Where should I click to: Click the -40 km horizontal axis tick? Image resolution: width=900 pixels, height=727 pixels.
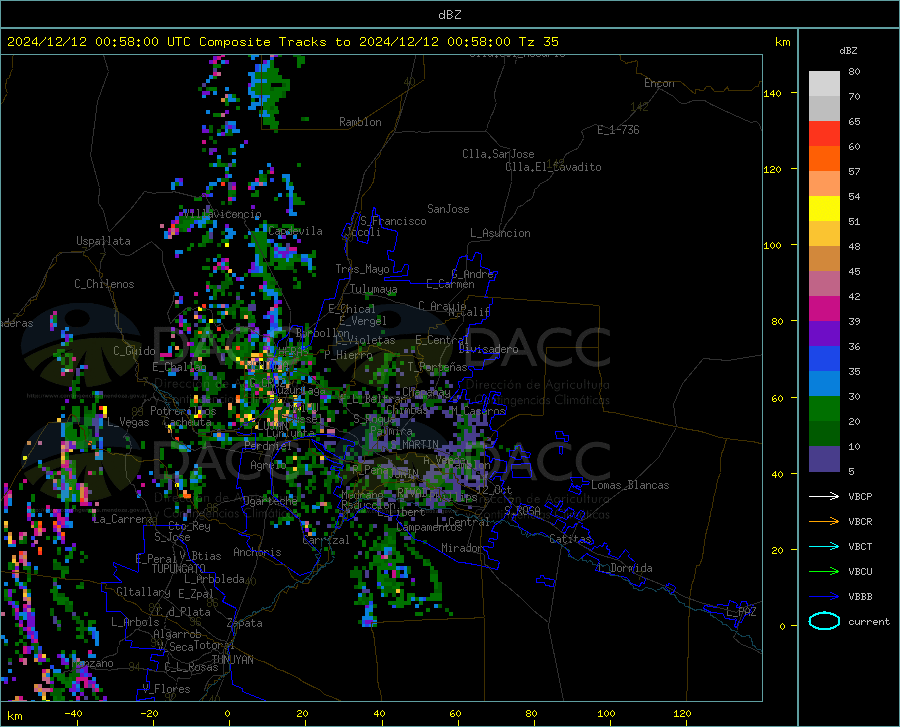point(73,713)
